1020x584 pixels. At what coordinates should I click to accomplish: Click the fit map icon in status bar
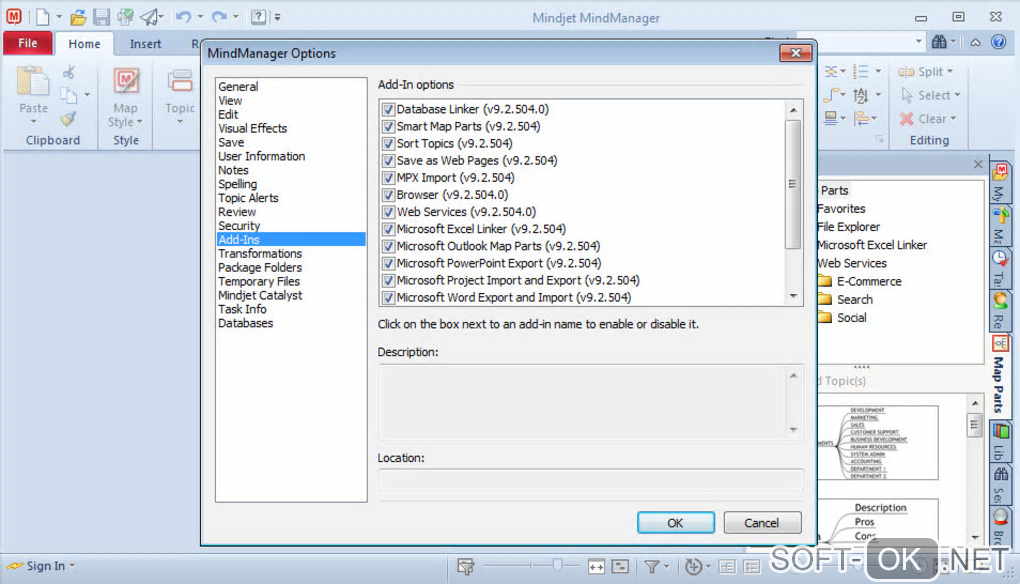[x=597, y=567]
